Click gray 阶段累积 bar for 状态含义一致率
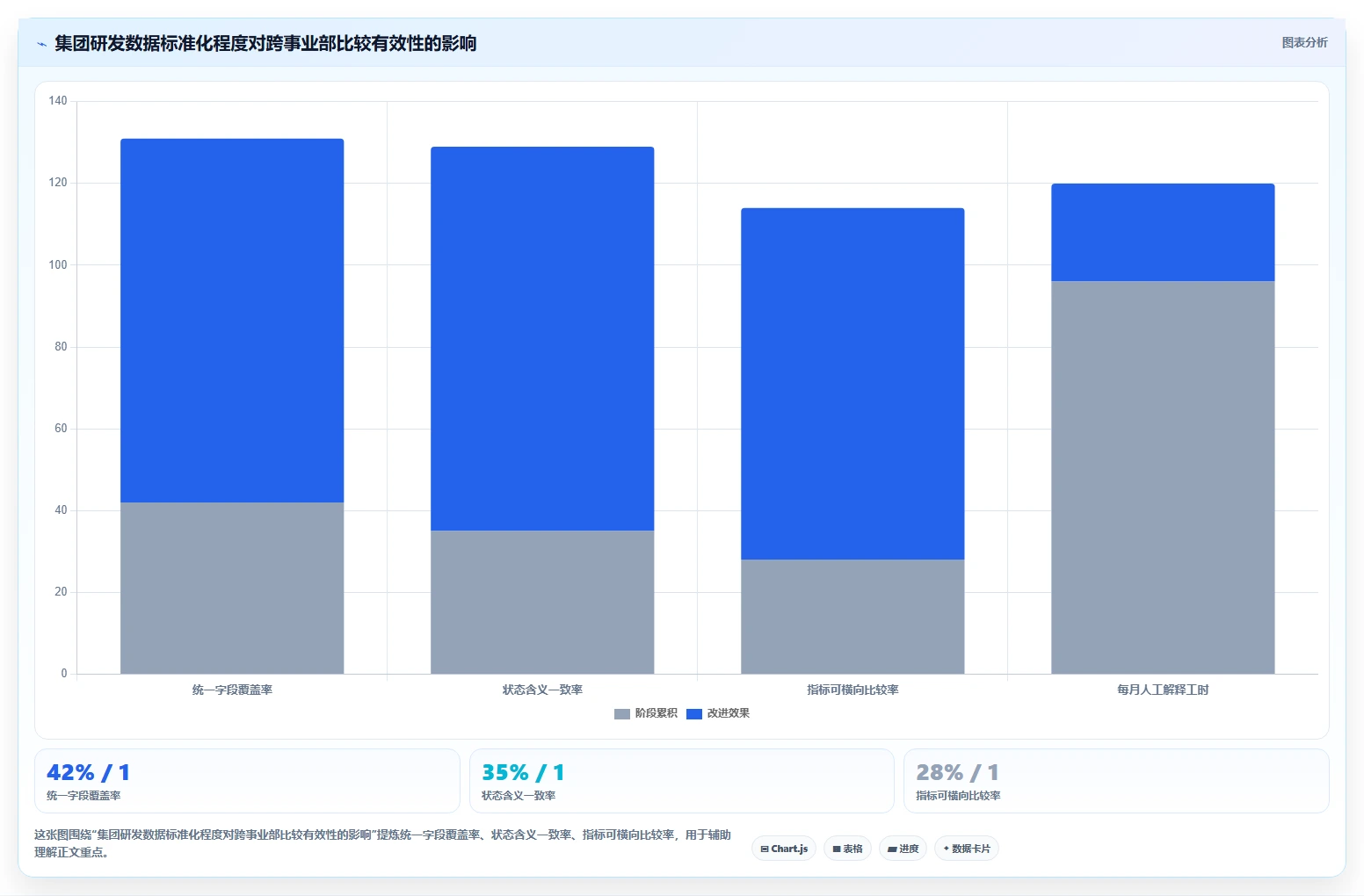1364x896 pixels. 542,603
